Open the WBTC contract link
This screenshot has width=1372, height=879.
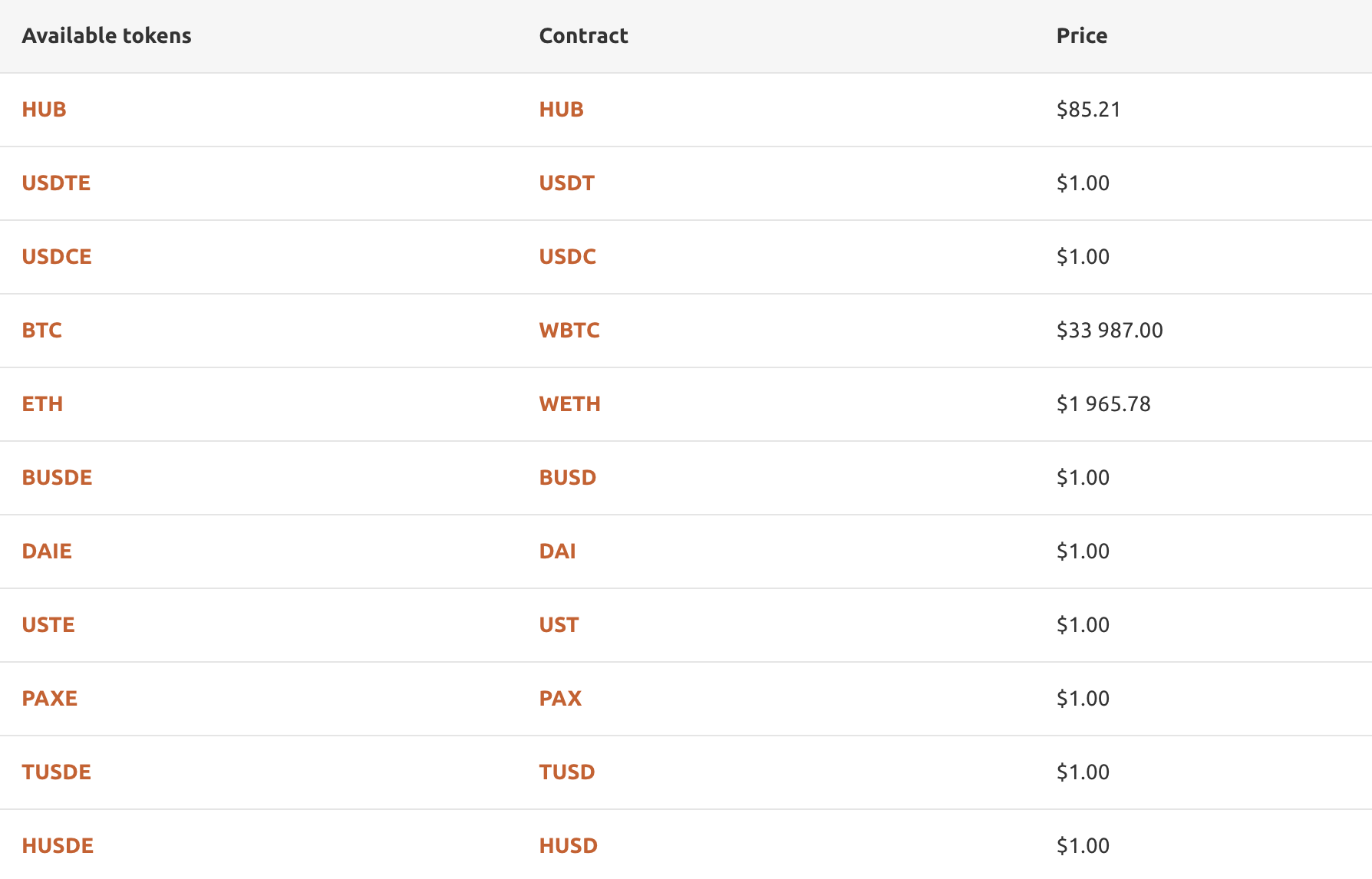pyautogui.click(x=569, y=331)
